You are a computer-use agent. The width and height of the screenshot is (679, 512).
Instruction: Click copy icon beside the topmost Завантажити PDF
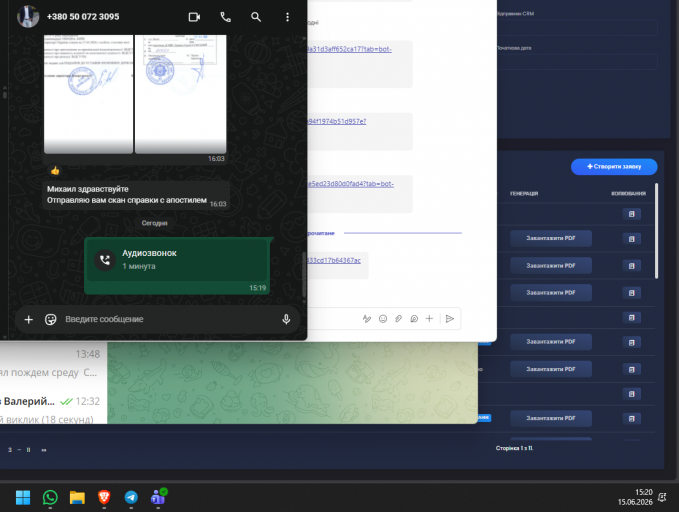coord(632,239)
